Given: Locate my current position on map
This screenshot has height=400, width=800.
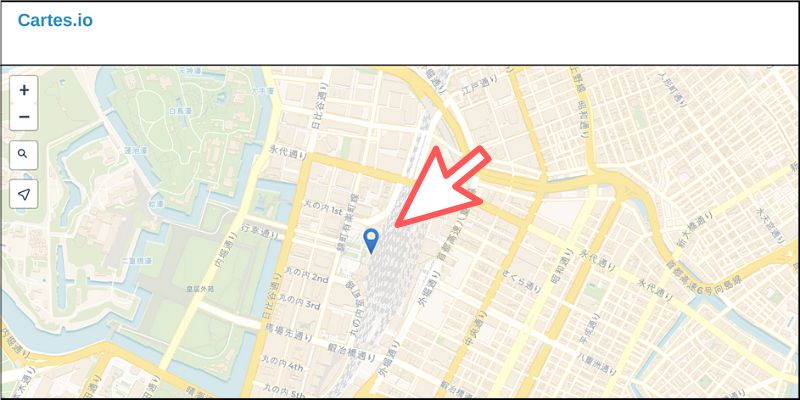Looking at the screenshot, I should point(23,194).
